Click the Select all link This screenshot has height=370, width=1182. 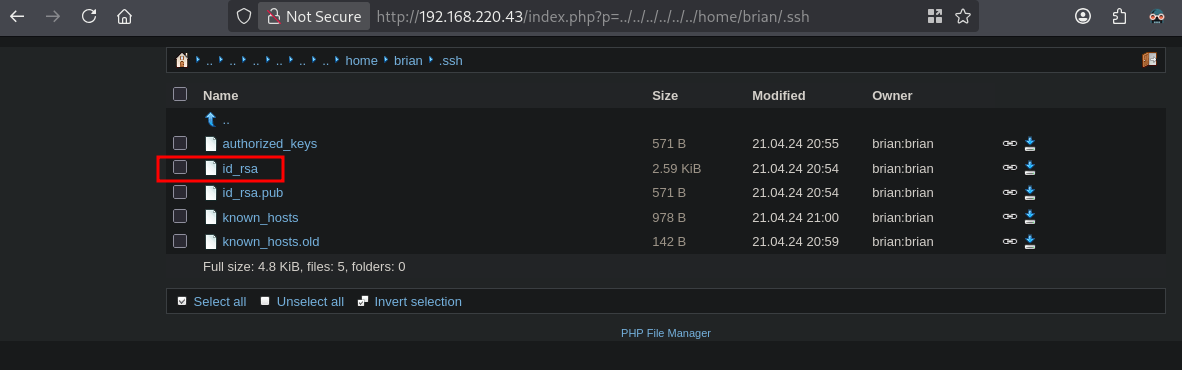(x=219, y=301)
